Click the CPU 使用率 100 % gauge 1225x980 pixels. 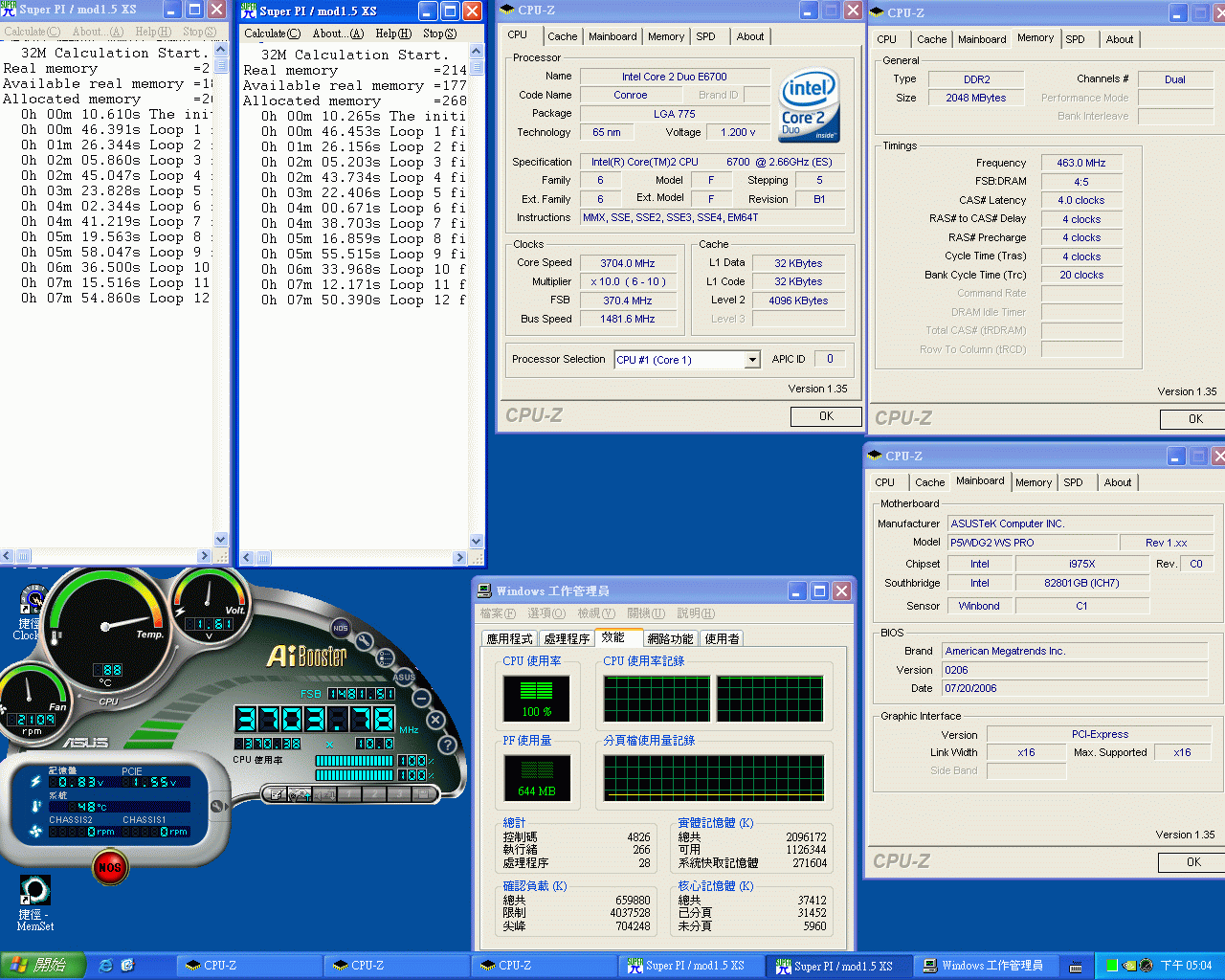(536, 699)
